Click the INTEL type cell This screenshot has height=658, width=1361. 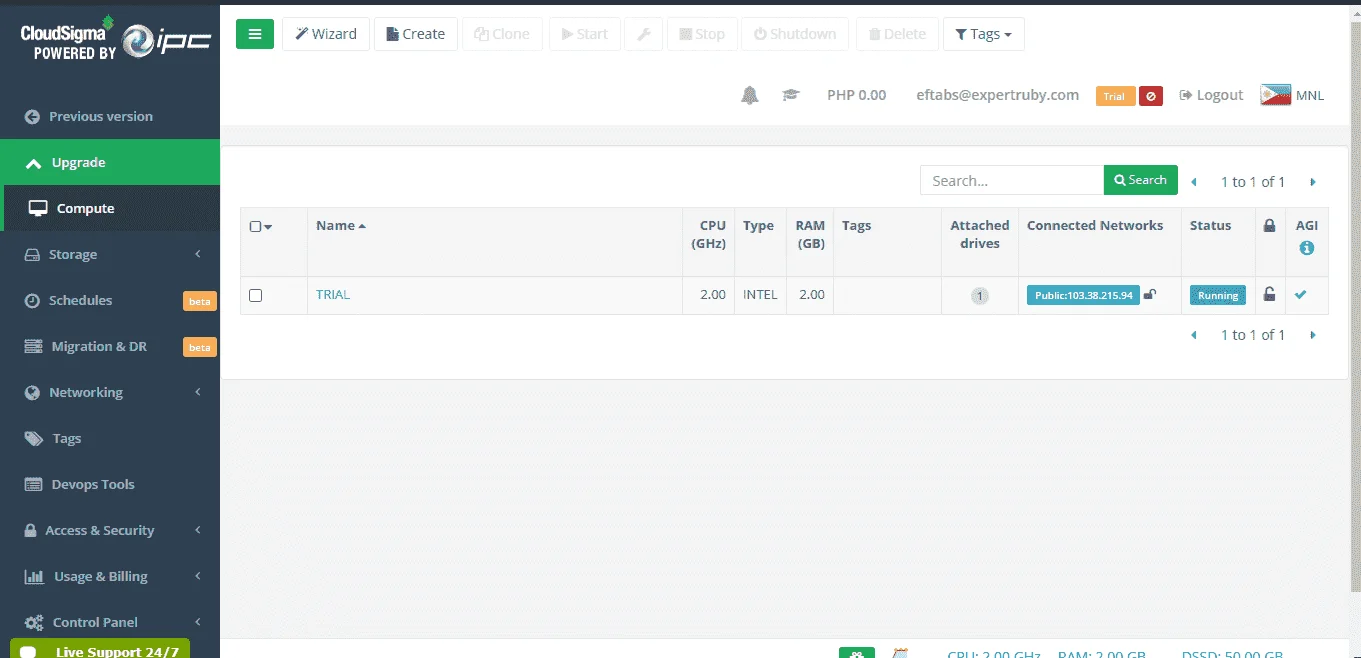click(760, 295)
